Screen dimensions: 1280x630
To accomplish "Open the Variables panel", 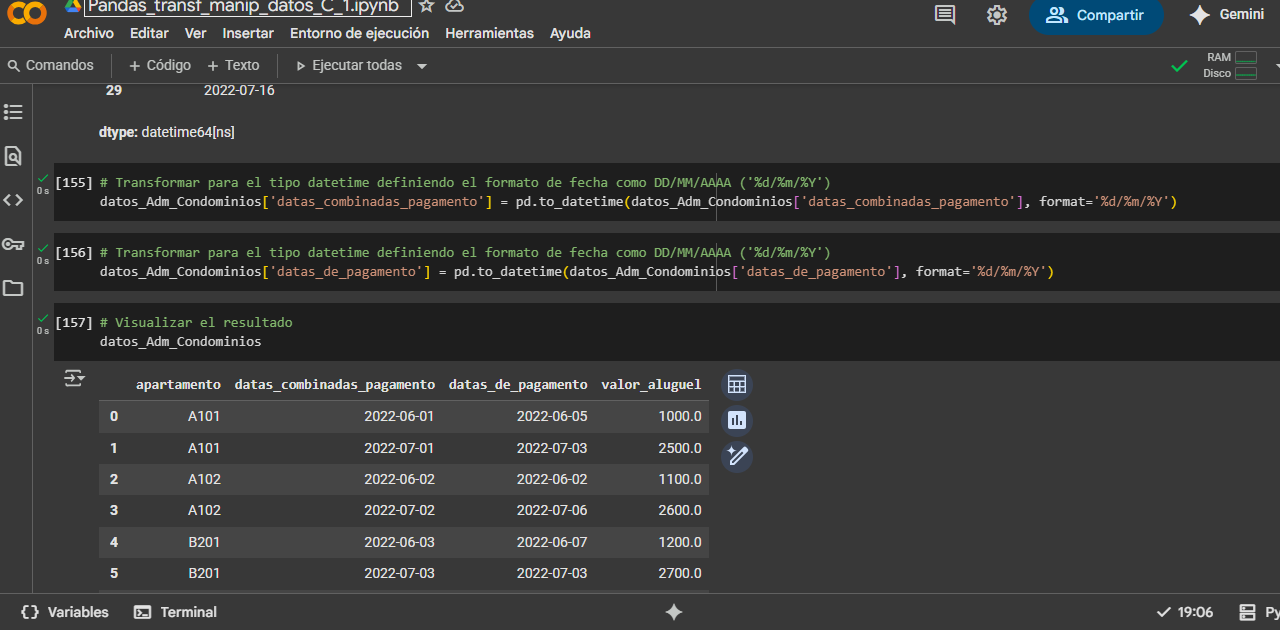I will (64, 612).
